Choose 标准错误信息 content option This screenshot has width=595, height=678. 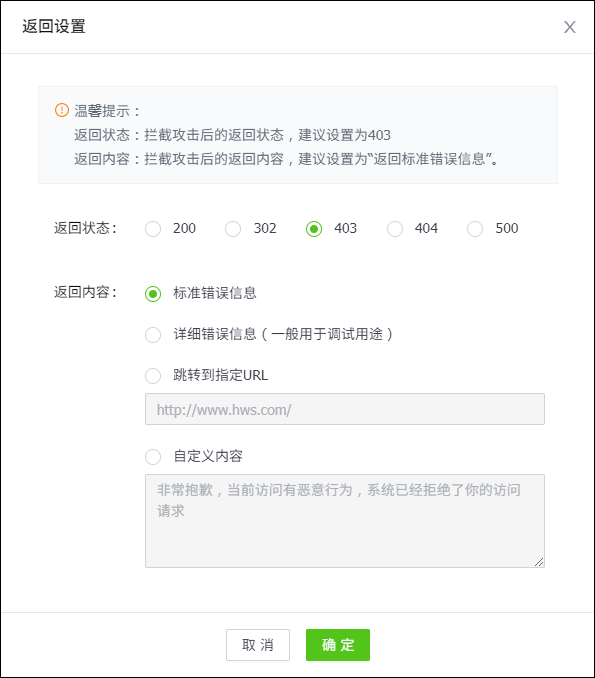153,294
